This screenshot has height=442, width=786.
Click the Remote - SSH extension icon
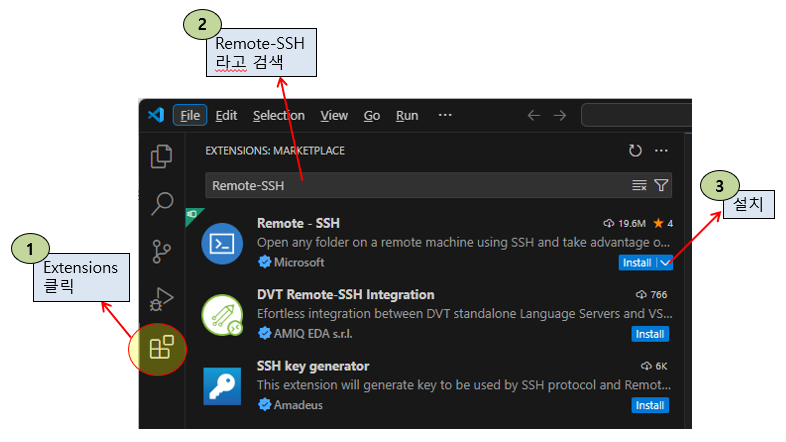pos(222,244)
